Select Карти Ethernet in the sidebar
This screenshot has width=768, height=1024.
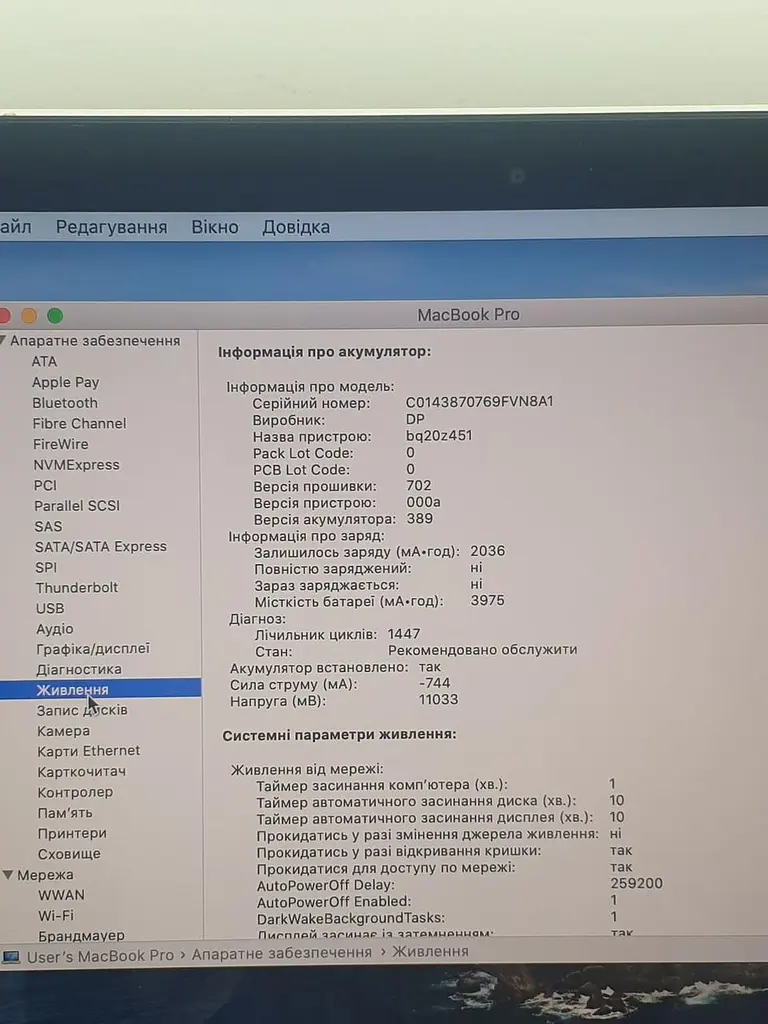(x=88, y=751)
